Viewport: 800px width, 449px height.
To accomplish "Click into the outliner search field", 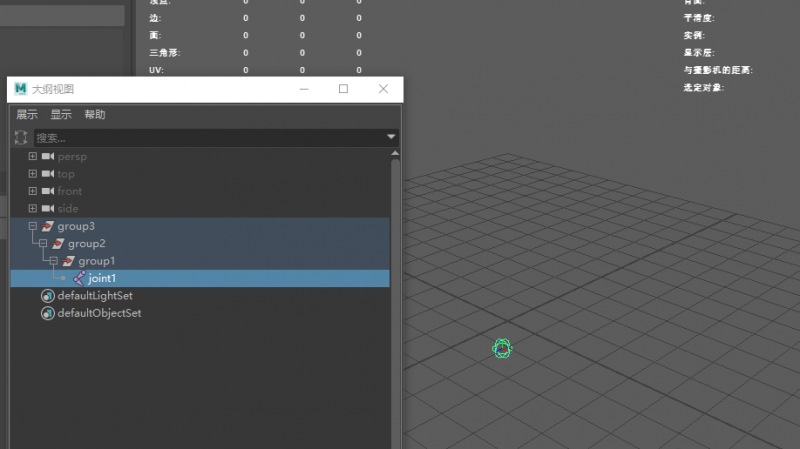I will [210, 138].
